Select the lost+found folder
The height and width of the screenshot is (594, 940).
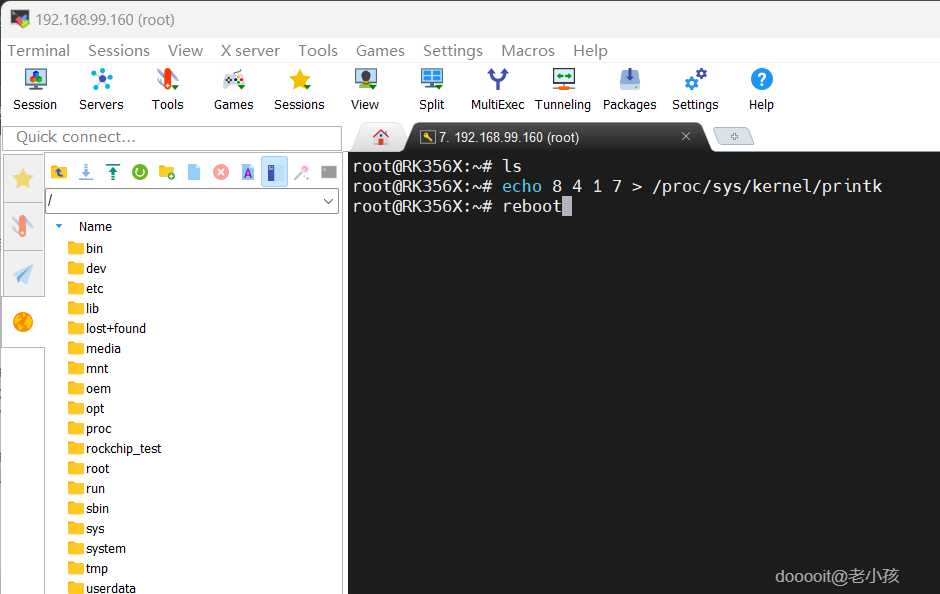(107, 328)
